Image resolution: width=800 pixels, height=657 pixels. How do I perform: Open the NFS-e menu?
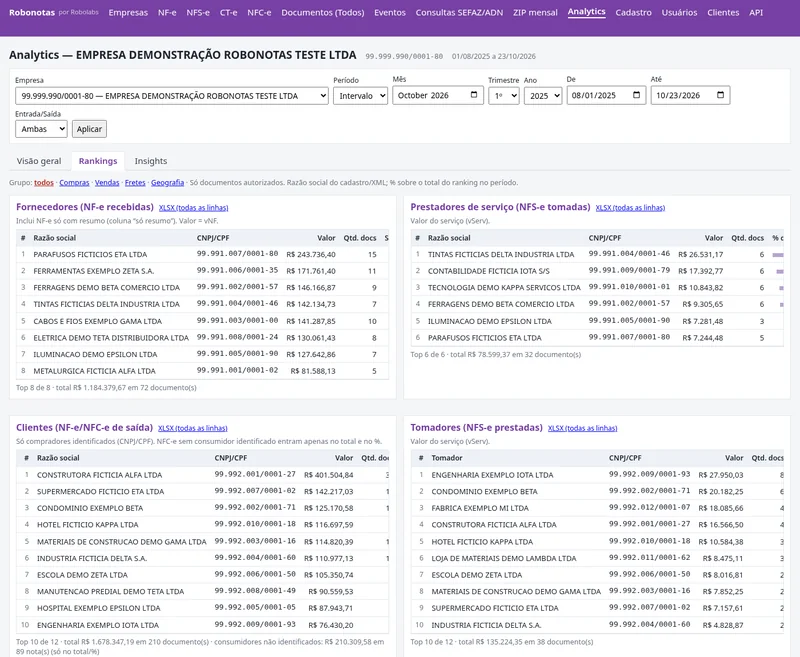pos(198,12)
